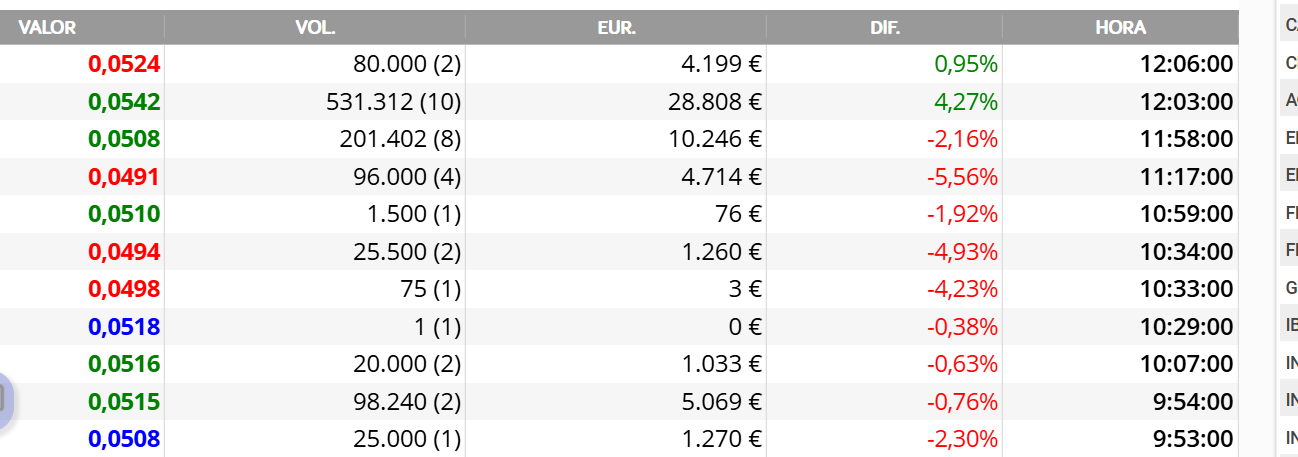
Task: Click the 4,27% difference cell
Action: [966, 102]
